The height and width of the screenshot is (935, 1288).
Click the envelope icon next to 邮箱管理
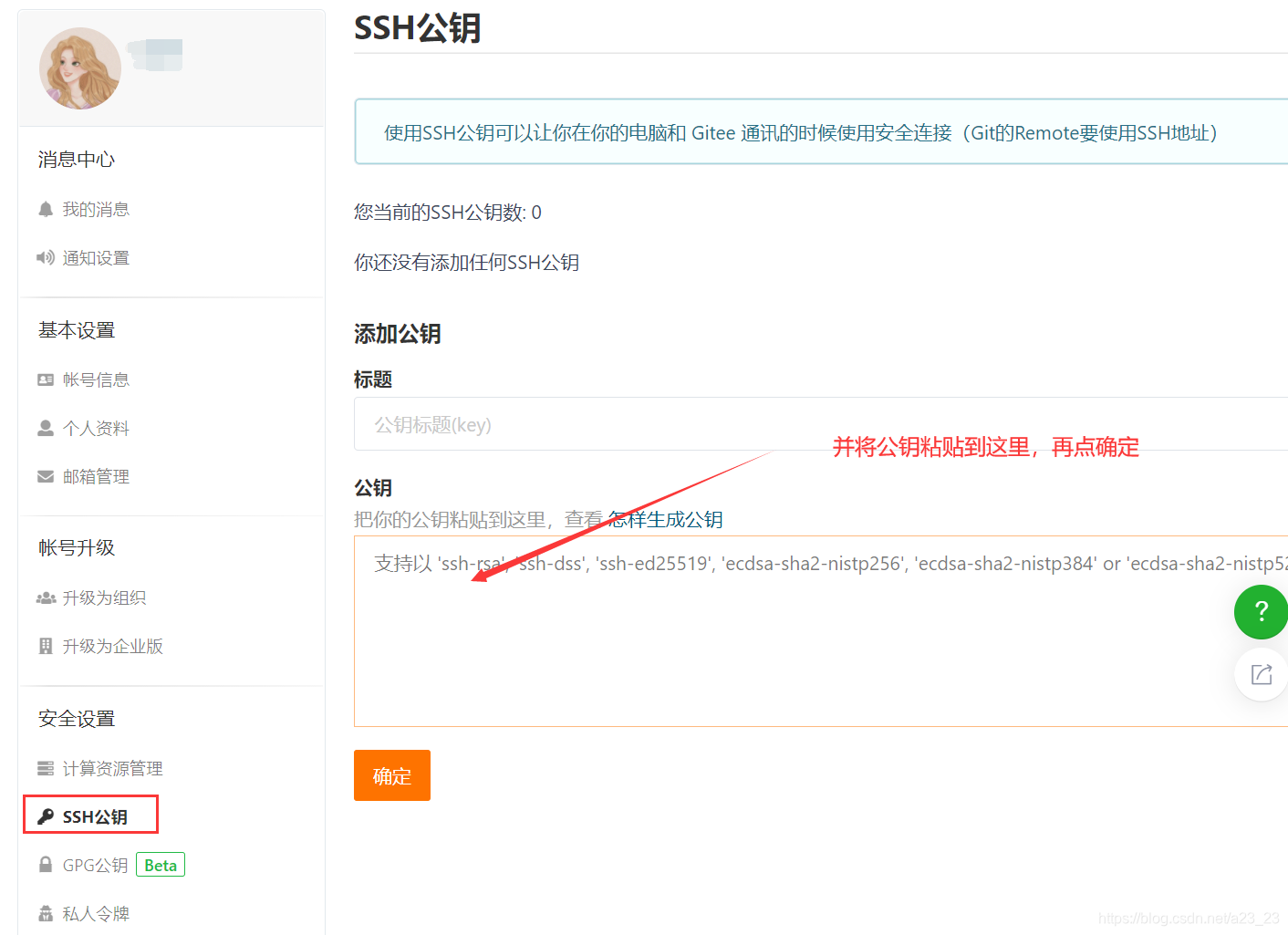(x=45, y=475)
